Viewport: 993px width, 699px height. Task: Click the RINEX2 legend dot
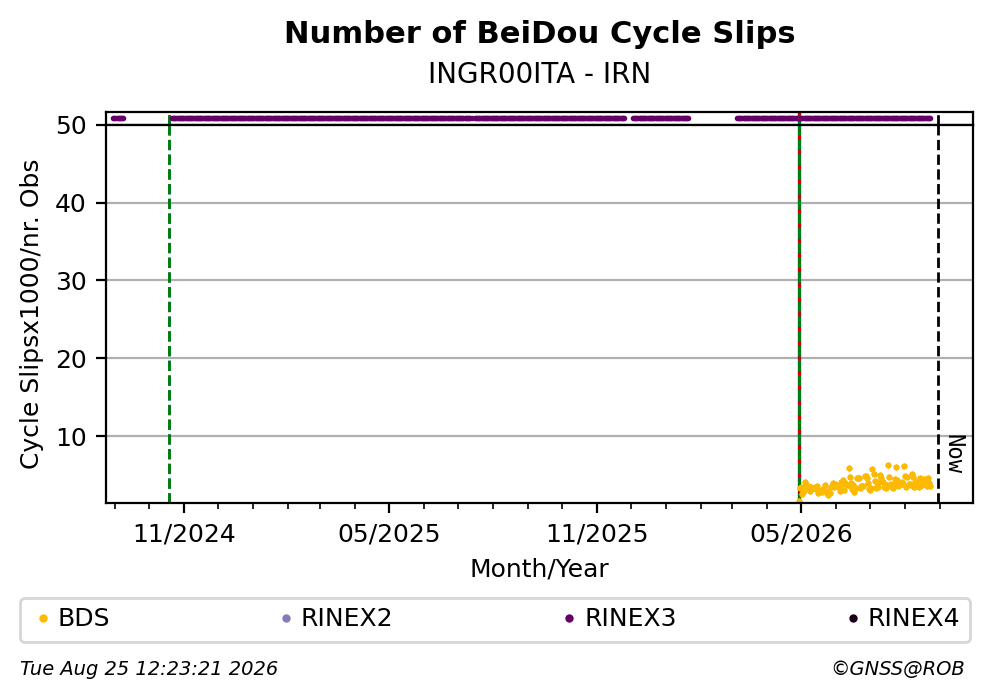[286, 619]
